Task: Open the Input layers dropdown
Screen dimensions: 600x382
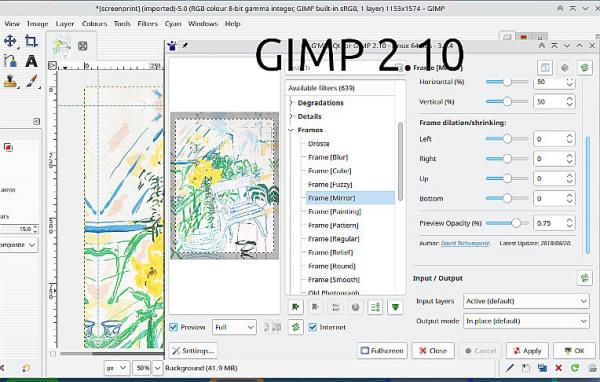Action: click(x=526, y=301)
